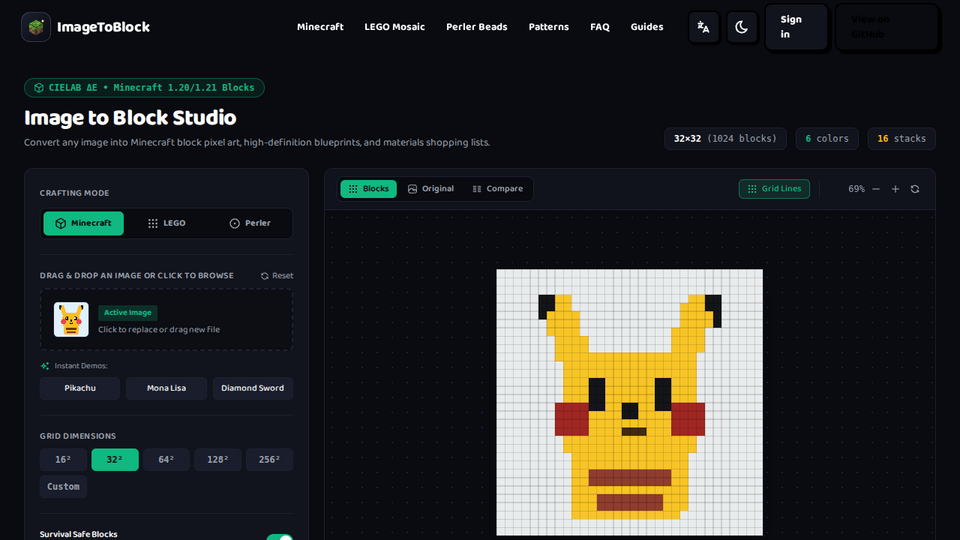Switch crafting mode to LEGO
Screen dimensions: 960x540
click(x=167, y=223)
